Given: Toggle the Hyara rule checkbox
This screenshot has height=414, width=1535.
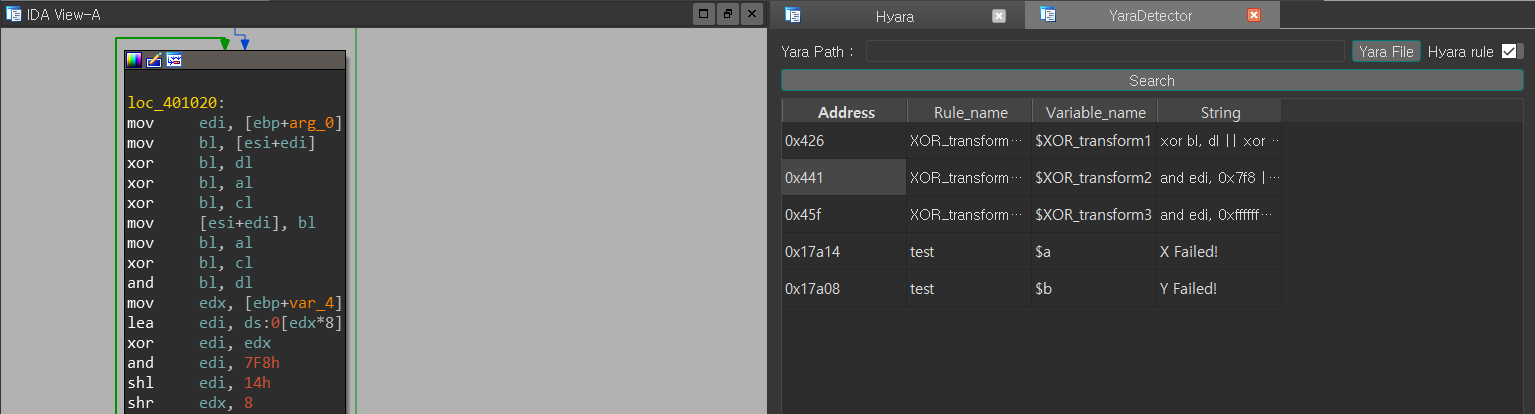Looking at the screenshot, I should click(1510, 51).
